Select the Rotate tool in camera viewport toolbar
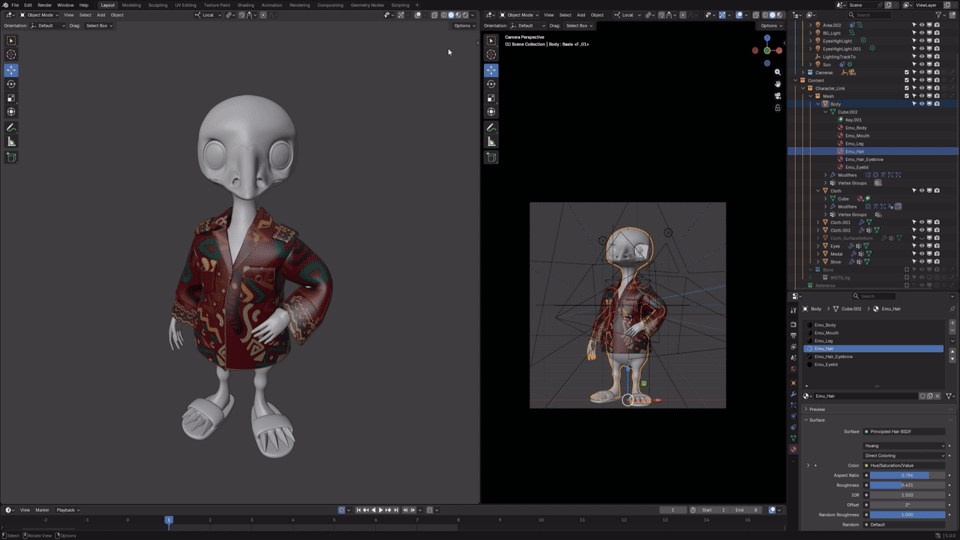This screenshot has width=960, height=540. (491, 84)
